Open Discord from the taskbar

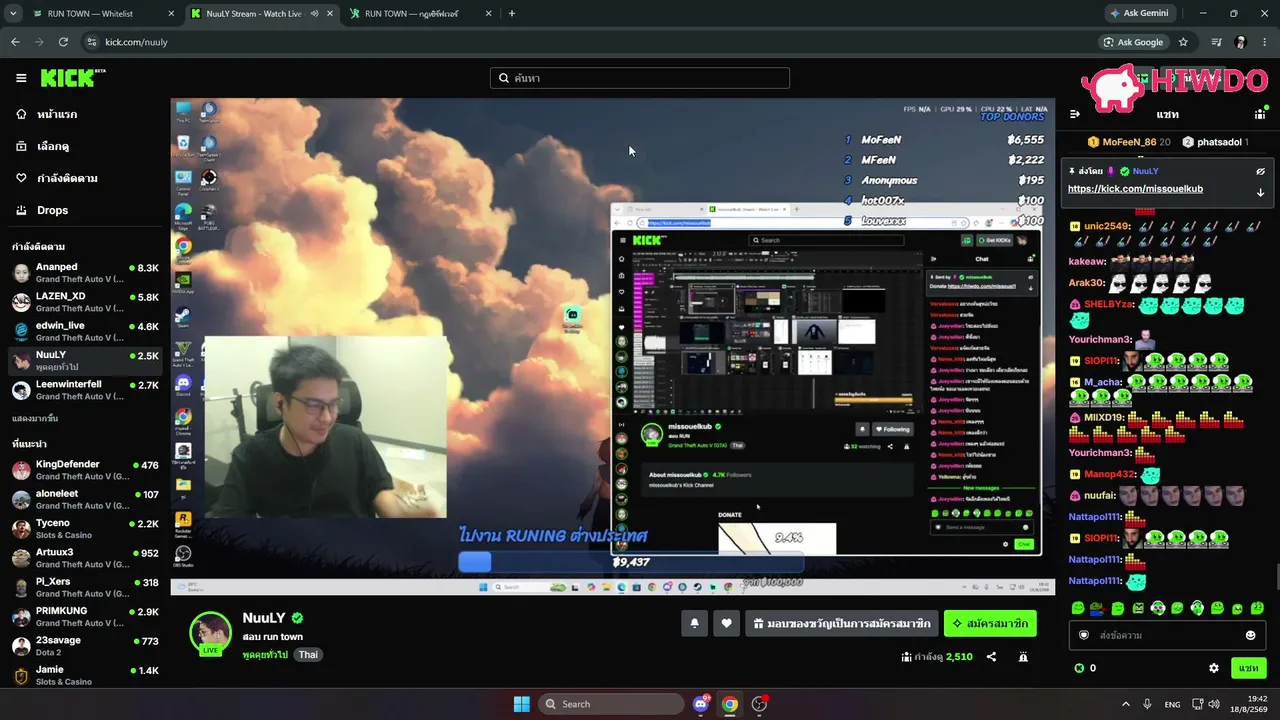701,704
